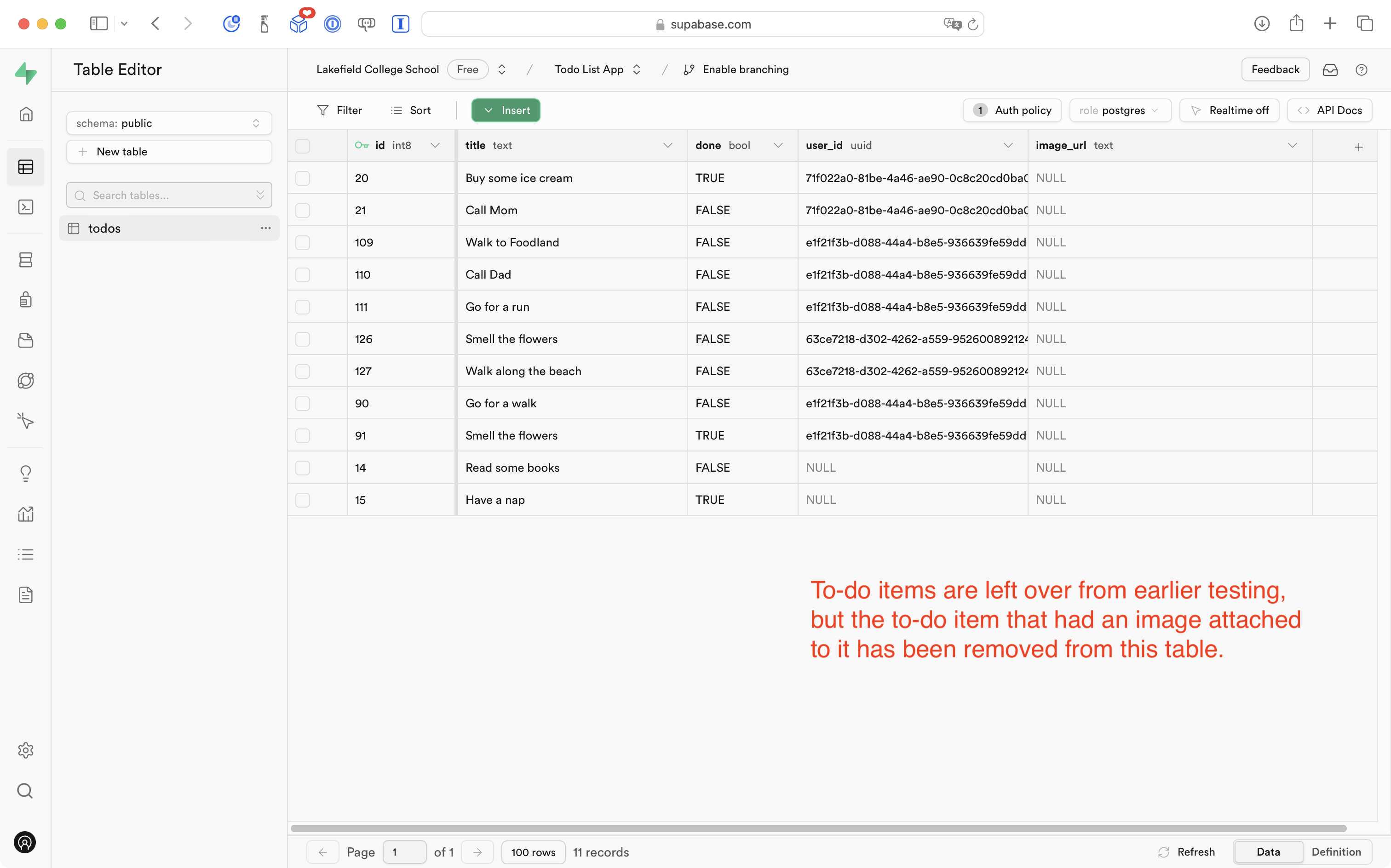
Task: Open the Reports chart icon
Action: coord(26,514)
